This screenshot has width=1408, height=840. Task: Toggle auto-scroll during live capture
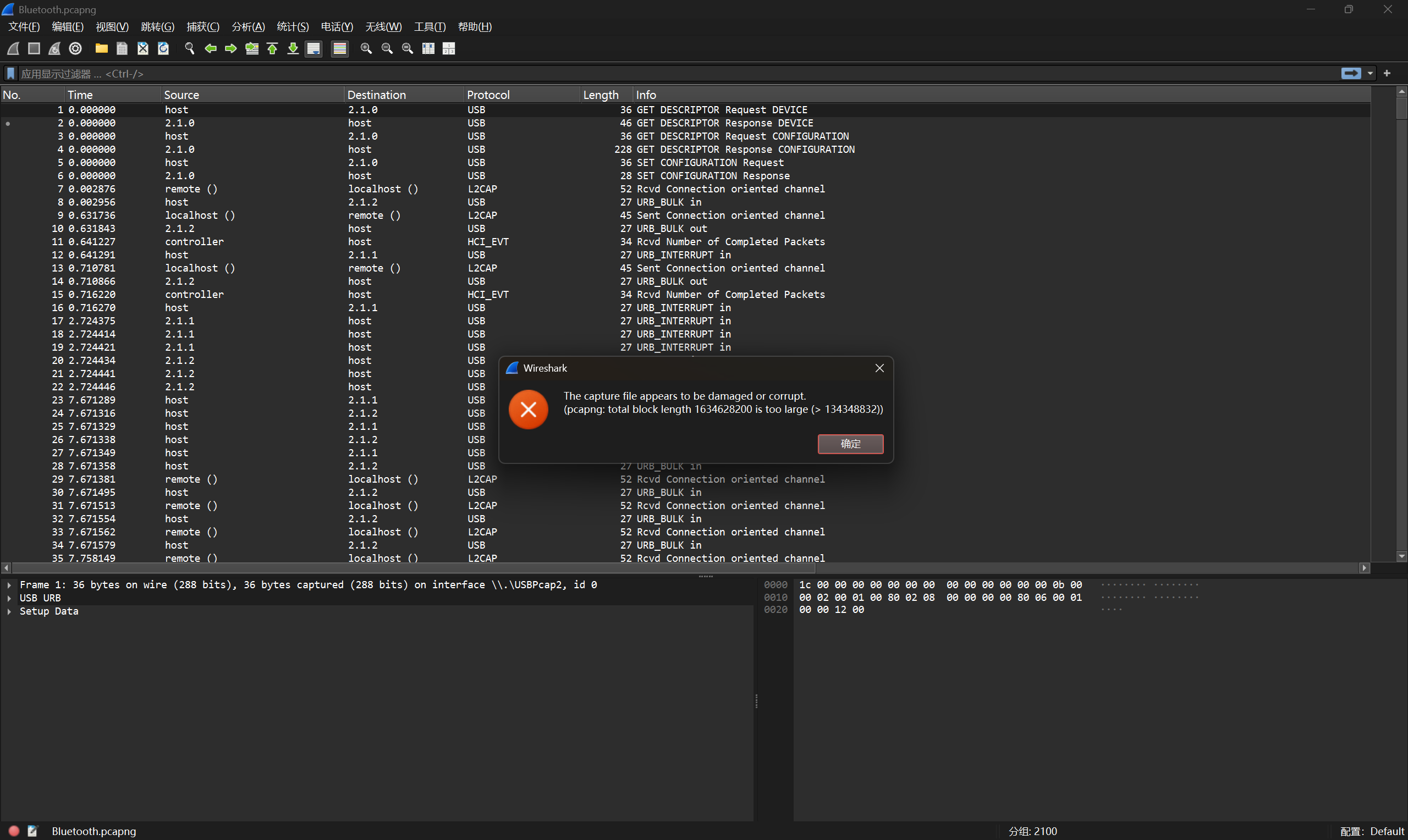click(x=313, y=49)
